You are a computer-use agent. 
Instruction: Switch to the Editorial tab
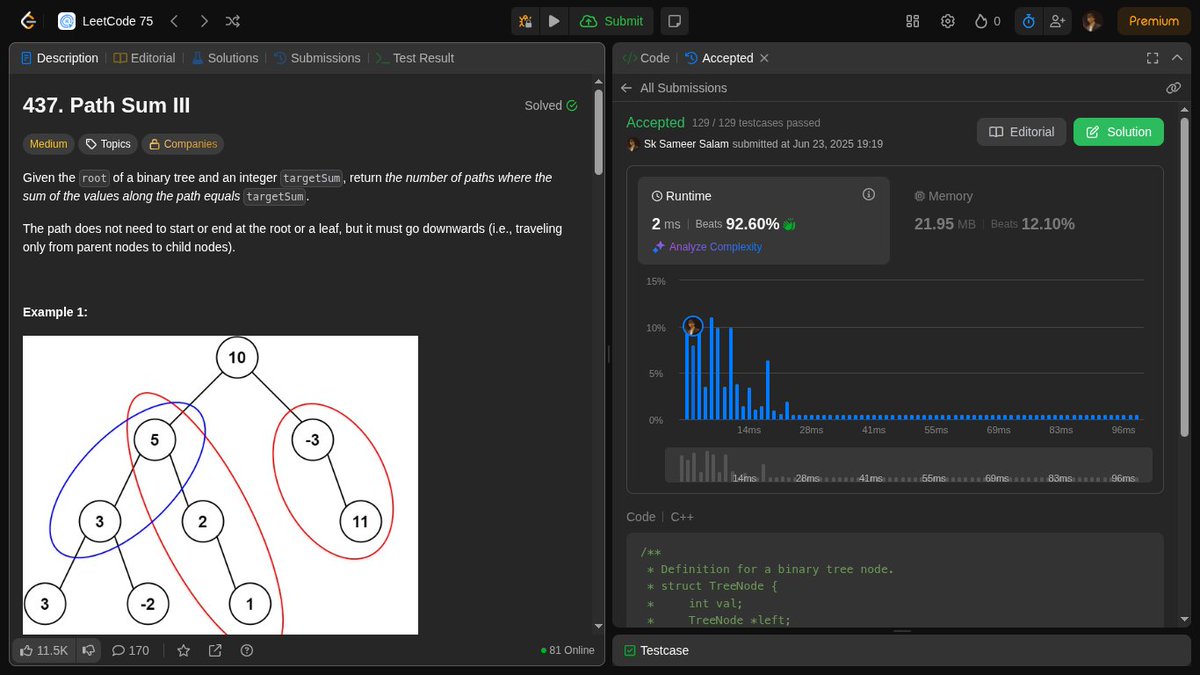tap(144, 58)
